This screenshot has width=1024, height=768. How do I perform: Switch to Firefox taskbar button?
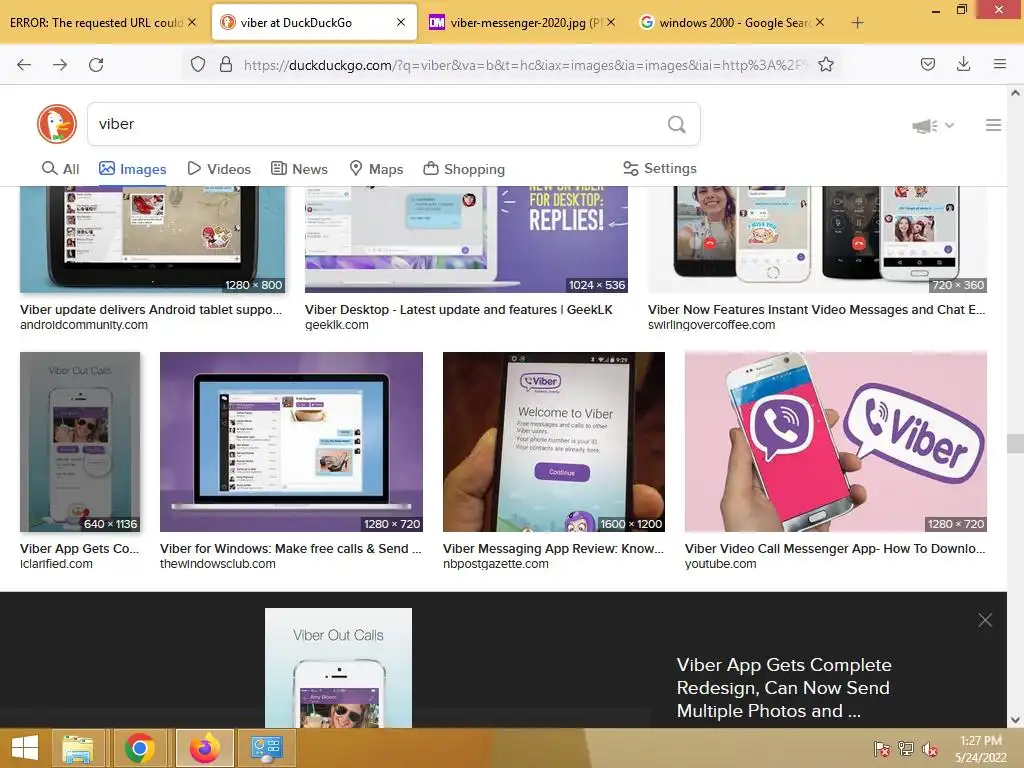(x=204, y=748)
